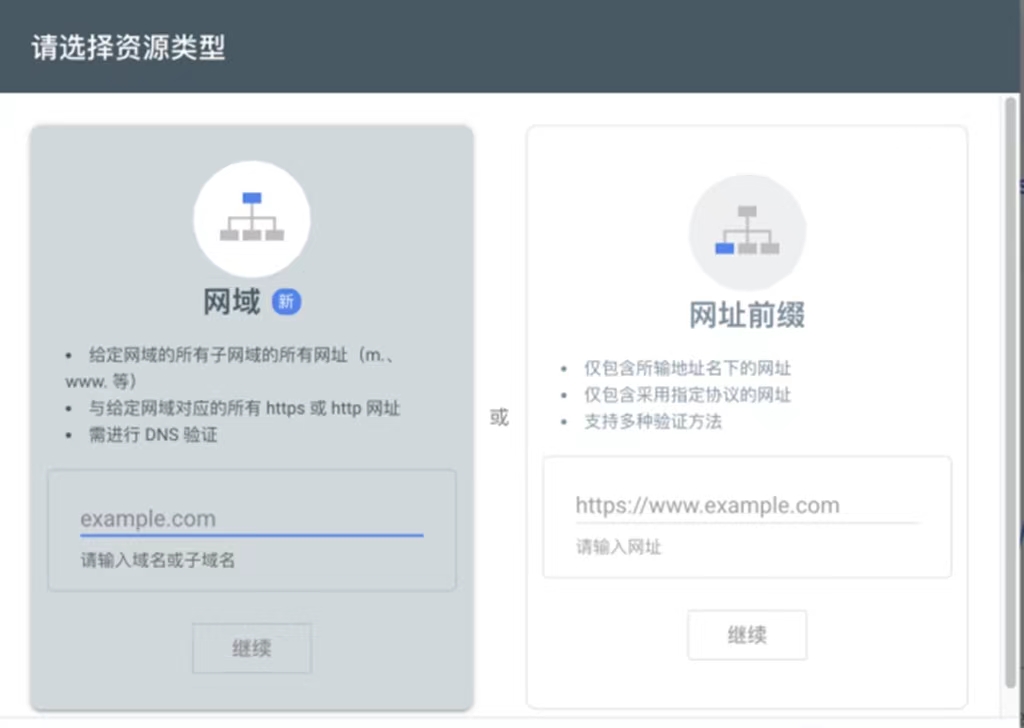Click the 需进行 DNS 验证 bullet text

153,435
